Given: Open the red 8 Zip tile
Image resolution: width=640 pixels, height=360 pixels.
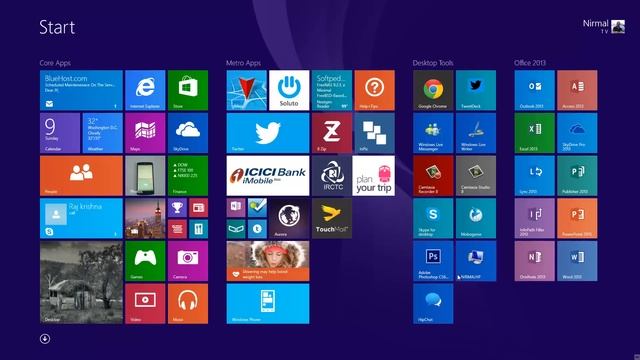Looking at the screenshot, I should pos(331,133).
